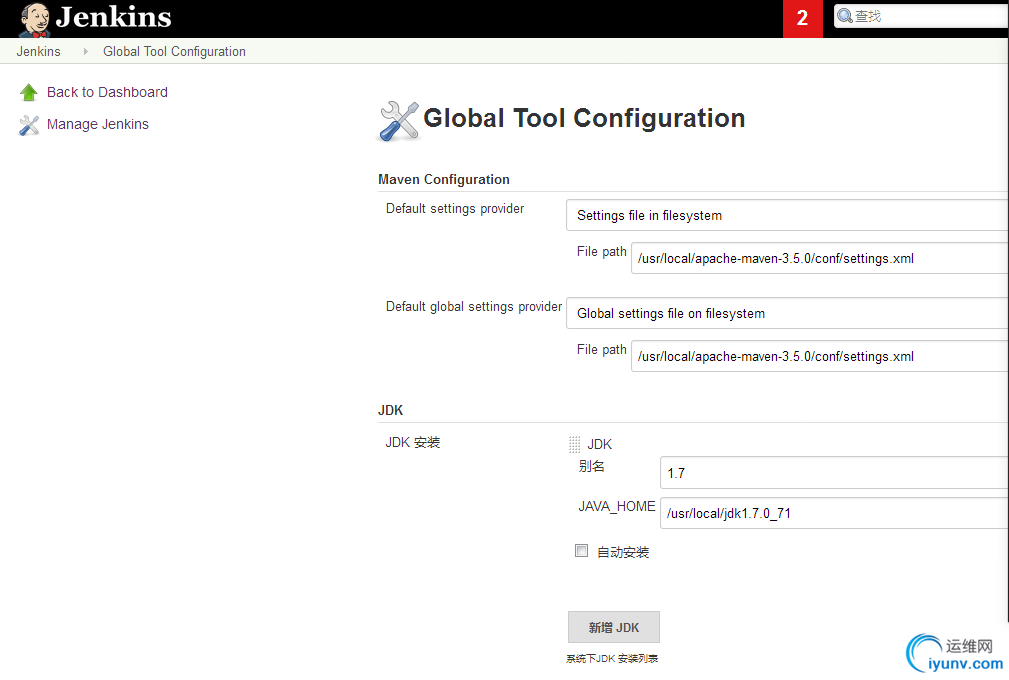Click the Global Tool Configuration breadcrumb
The width and height of the screenshot is (1009, 680).
point(174,51)
